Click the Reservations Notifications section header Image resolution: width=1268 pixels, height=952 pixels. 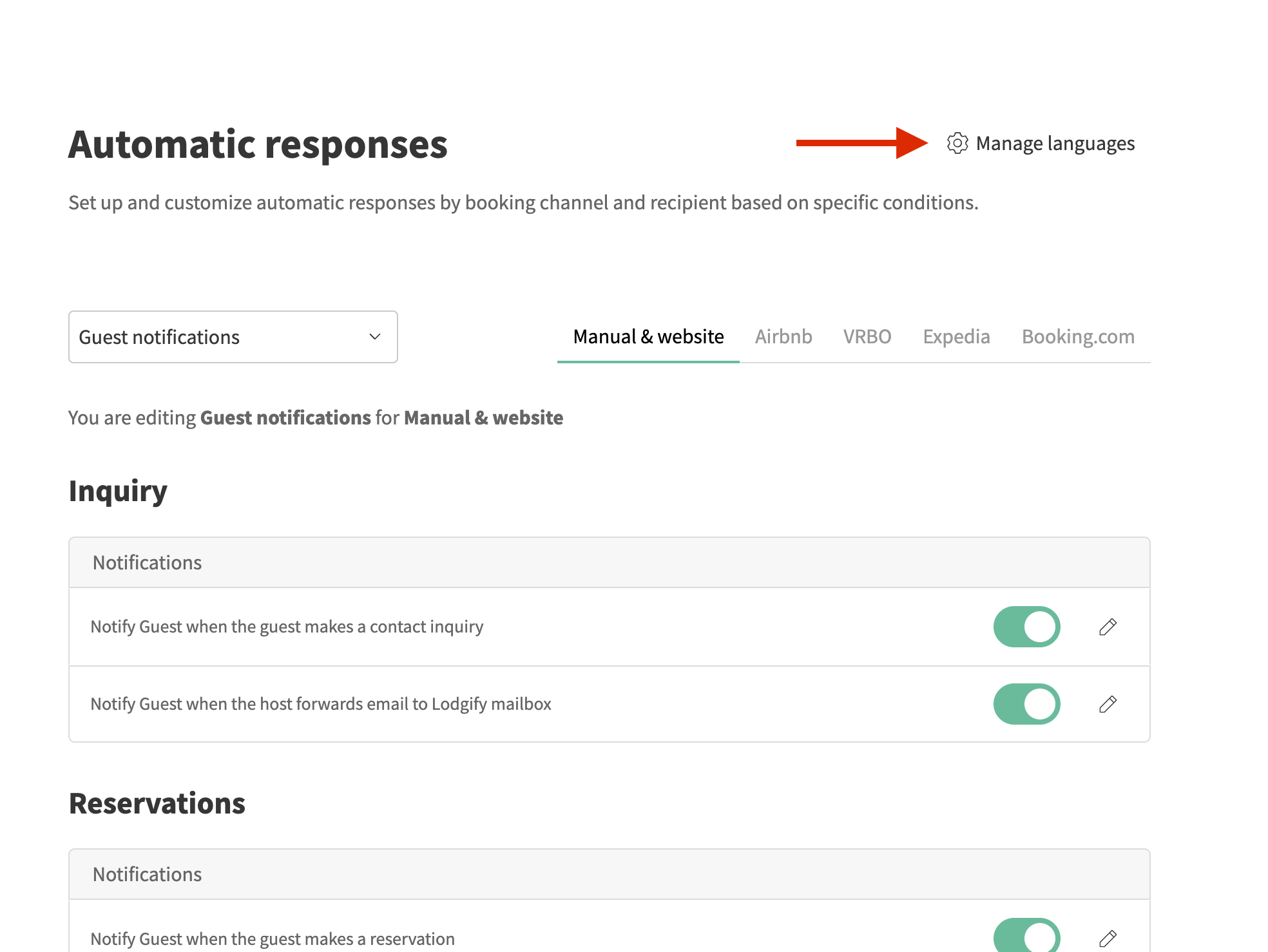click(148, 874)
